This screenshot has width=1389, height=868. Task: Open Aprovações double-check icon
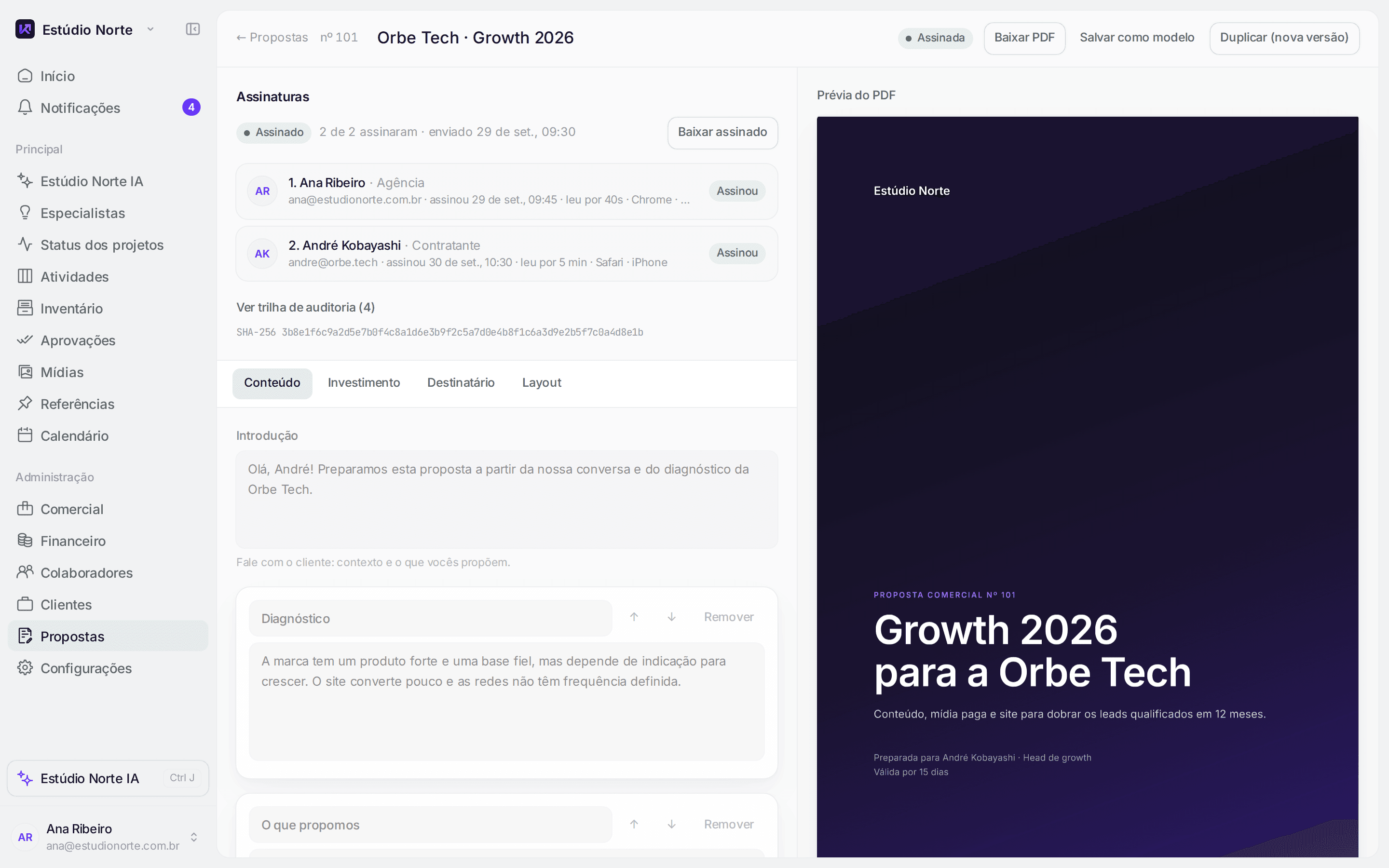coord(25,340)
